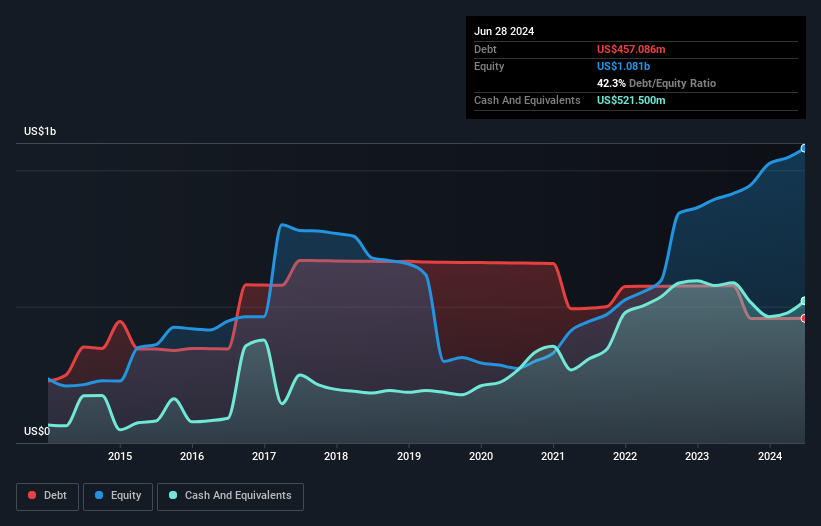821x526 pixels.
Task: Select the red Debt endpoint marker
Action: [x=804, y=318]
